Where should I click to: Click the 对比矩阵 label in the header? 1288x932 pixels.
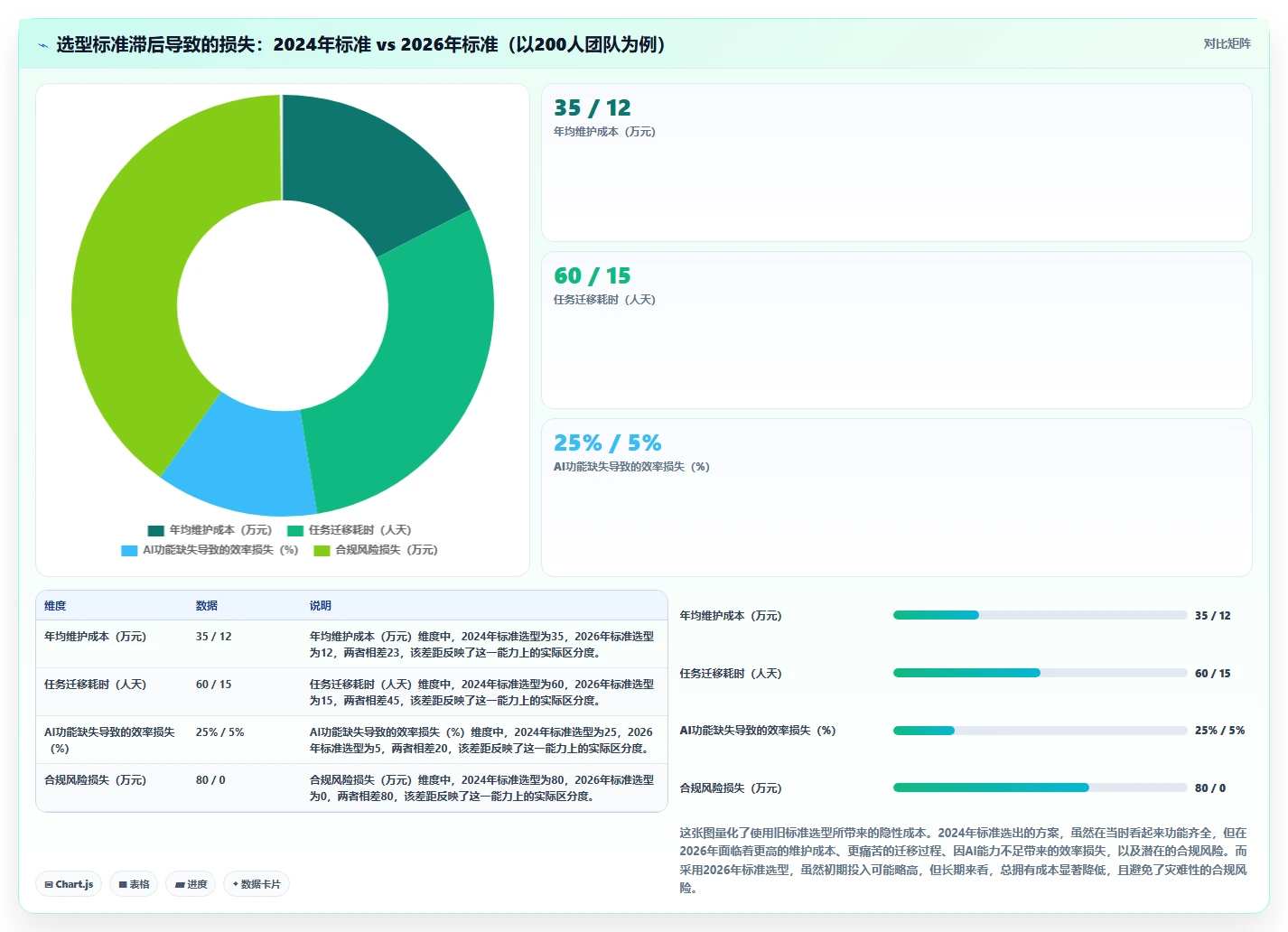pyautogui.click(x=1227, y=44)
